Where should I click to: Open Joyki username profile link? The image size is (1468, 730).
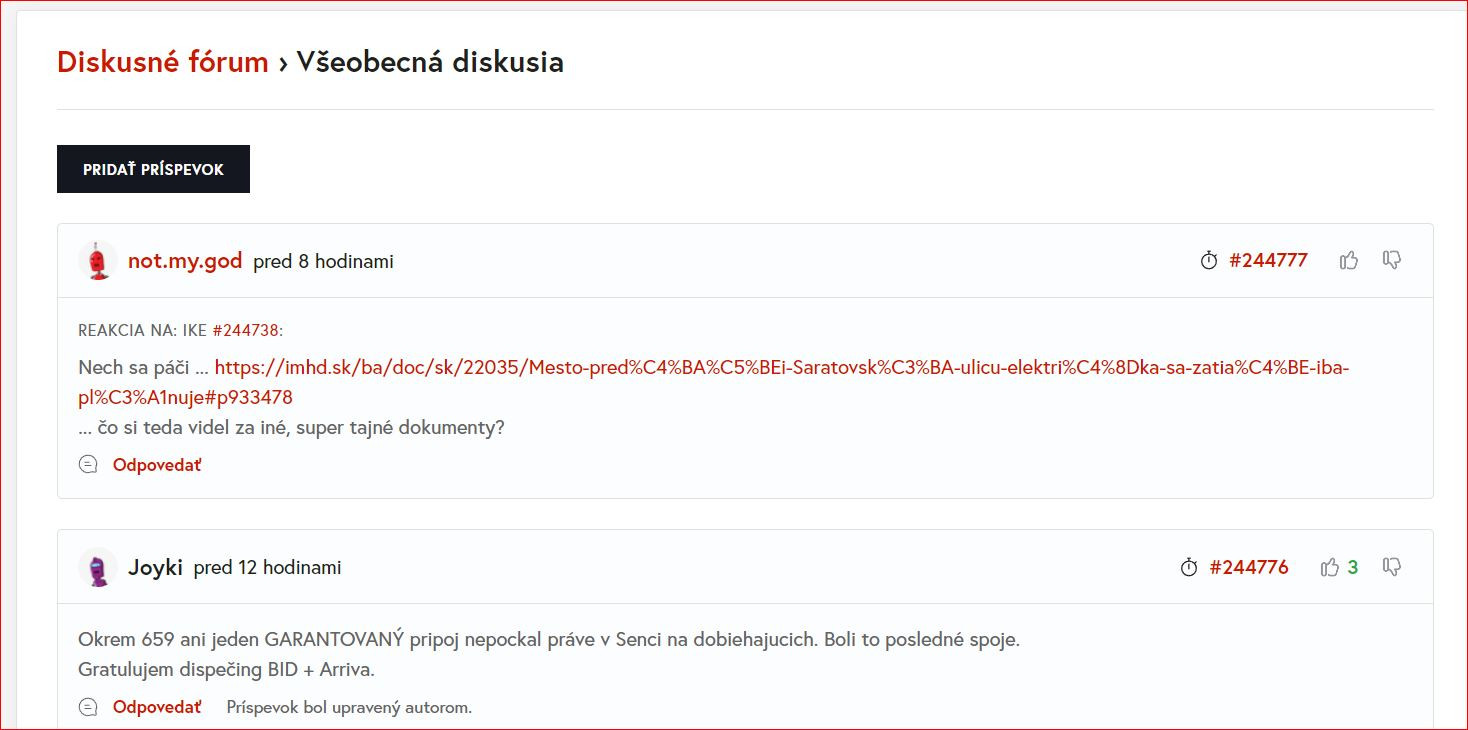tap(155, 568)
